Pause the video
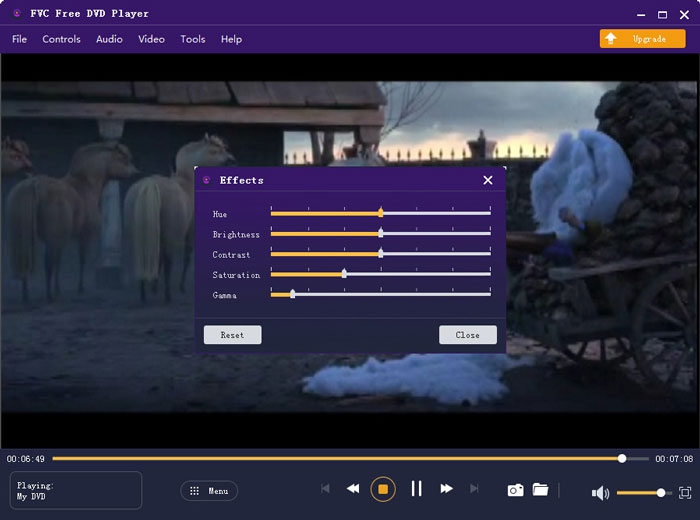 [x=417, y=489]
